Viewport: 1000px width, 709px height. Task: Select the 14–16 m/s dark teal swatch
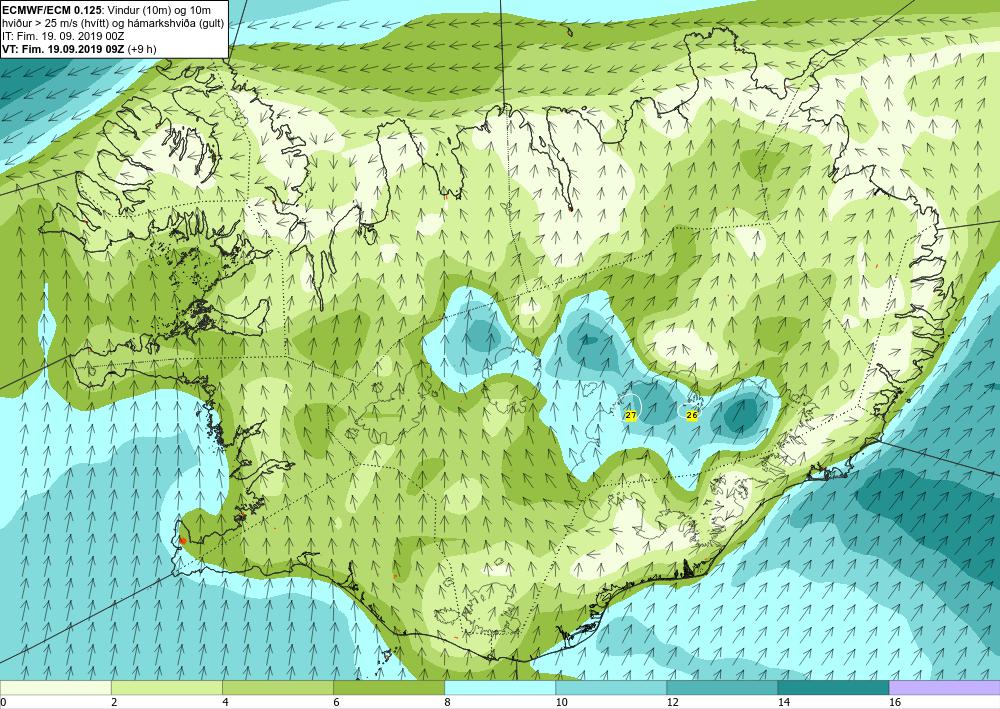coord(833,687)
